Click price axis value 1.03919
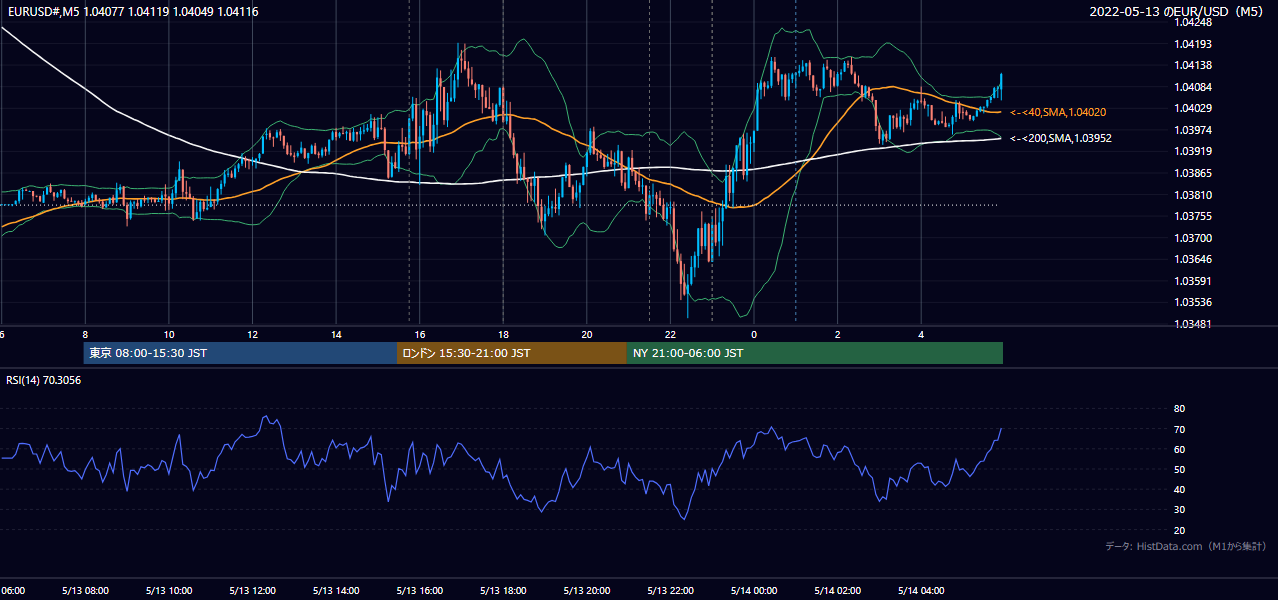 [1192, 151]
